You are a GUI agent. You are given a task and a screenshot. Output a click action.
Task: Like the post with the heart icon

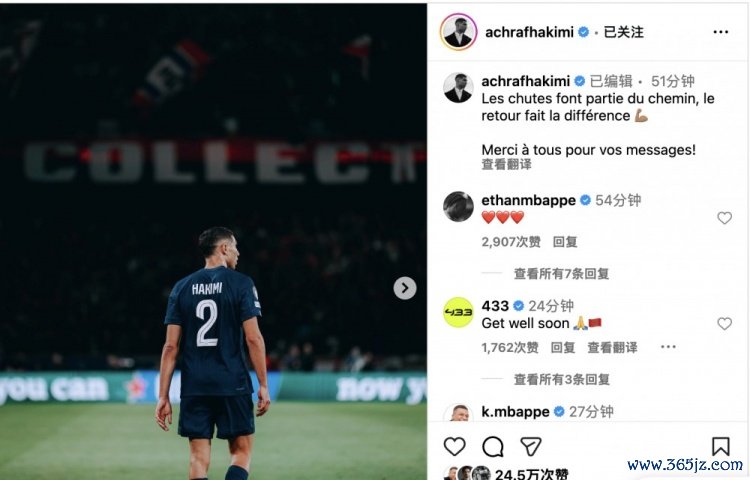click(x=454, y=447)
